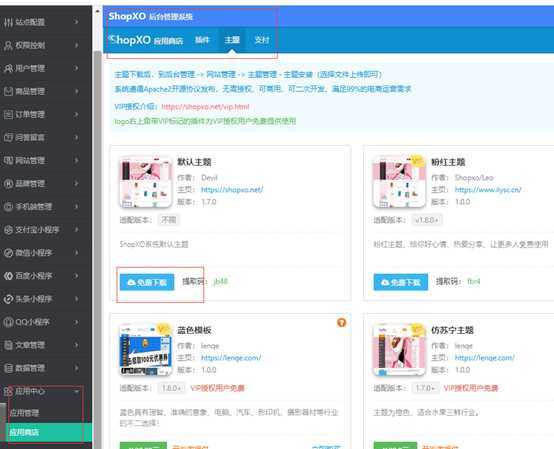Viewport: 554px width, 449px height.
Task: Click the 手机端管理 icon
Action: (x=8, y=207)
